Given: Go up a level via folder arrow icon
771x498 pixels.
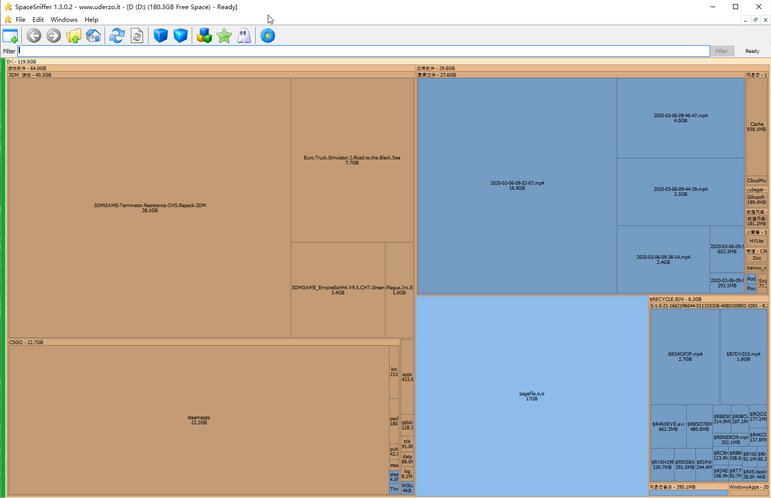Looking at the screenshot, I should pyautogui.click(x=74, y=36).
